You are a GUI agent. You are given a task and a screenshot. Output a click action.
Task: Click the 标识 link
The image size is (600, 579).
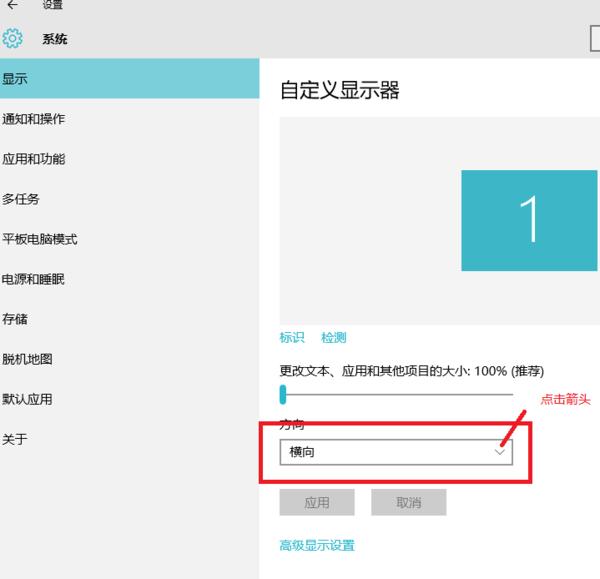(x=291, y=338)
